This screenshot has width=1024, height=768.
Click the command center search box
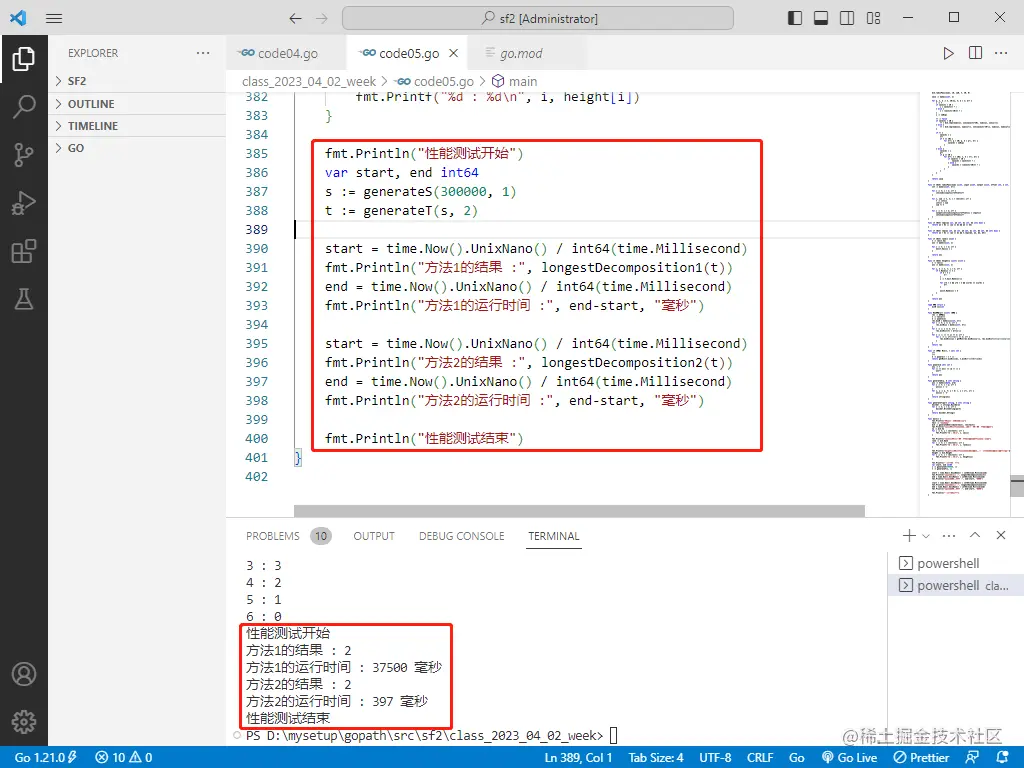click(537, 18)
